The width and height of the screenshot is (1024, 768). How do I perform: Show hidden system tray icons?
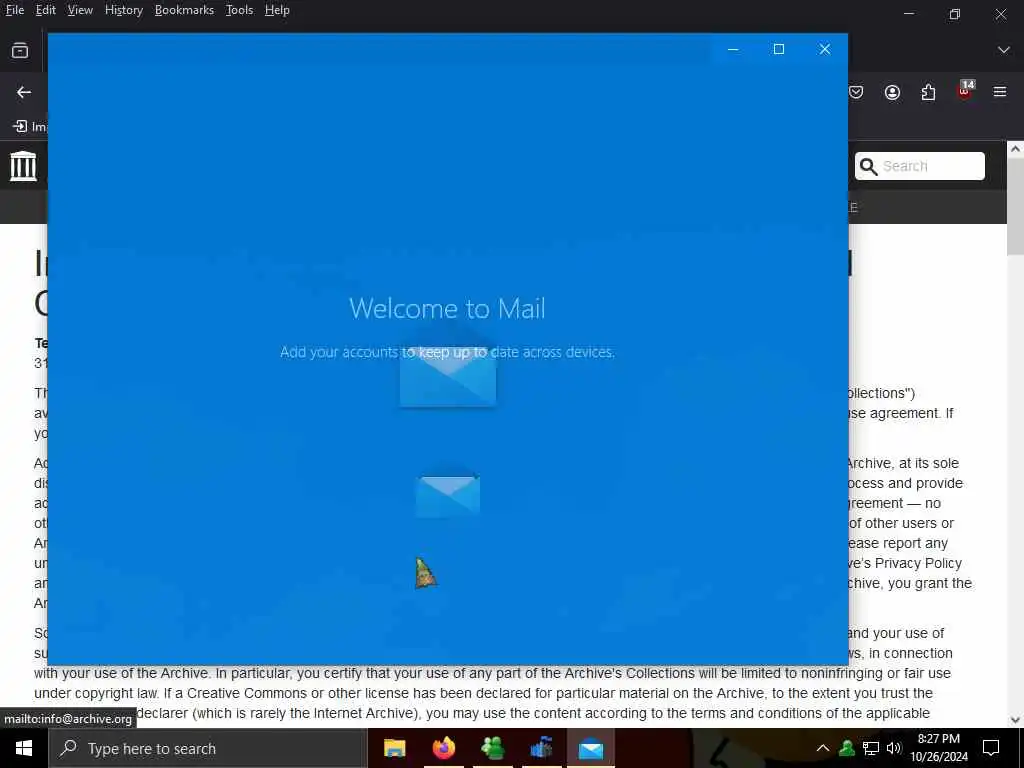coord(823,748)
